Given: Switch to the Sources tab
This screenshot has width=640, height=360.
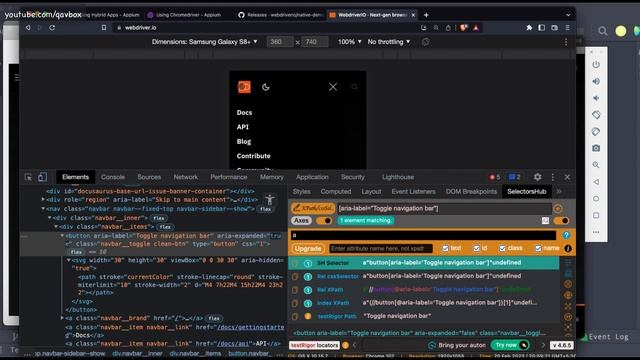Looking at the screenshot, I should pos(149,177).
